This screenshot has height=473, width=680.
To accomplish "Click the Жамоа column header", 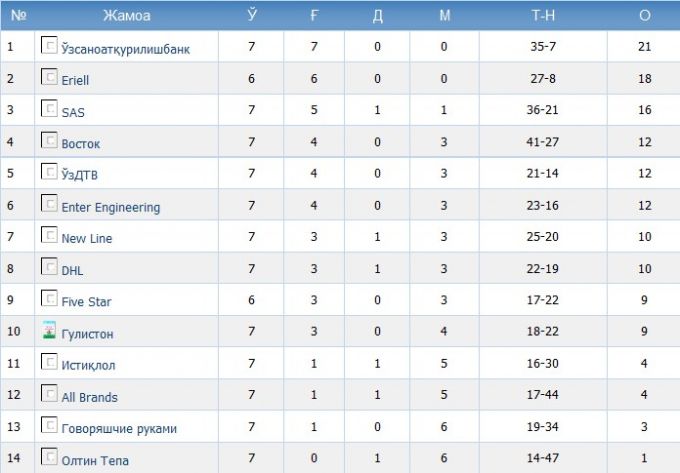I will pyautogui.click(x=127, y=16).
